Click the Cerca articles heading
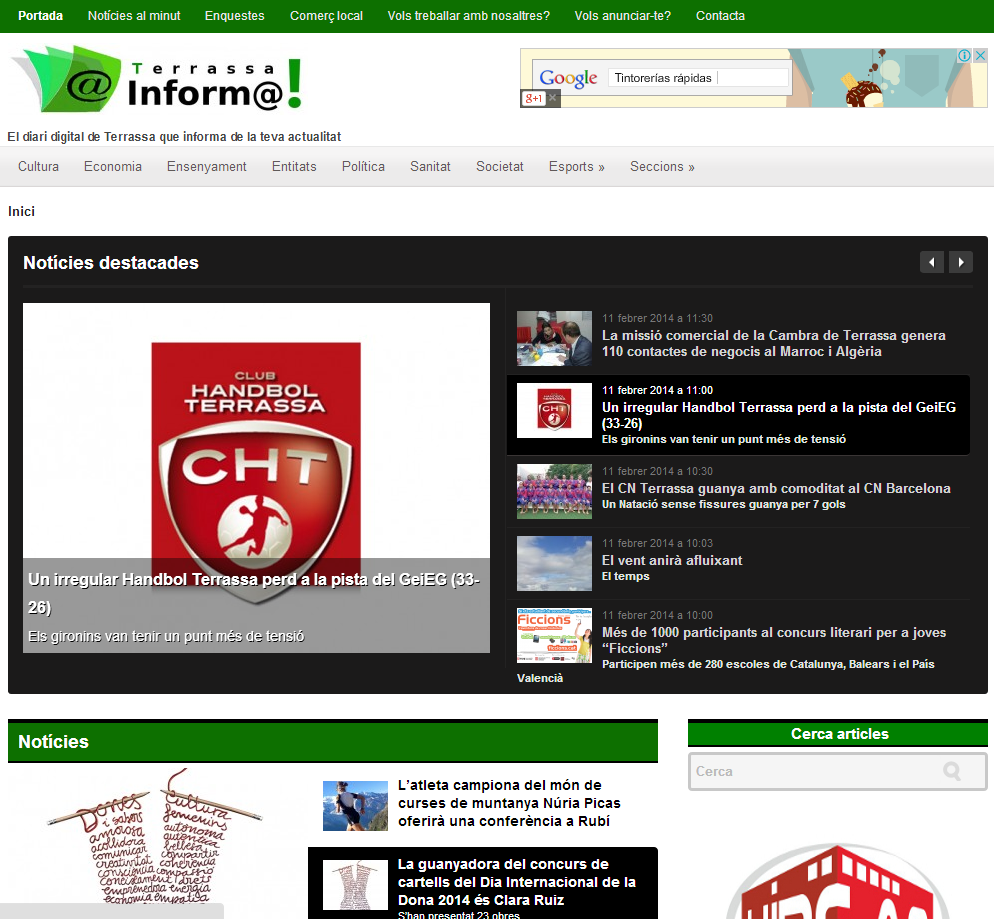Viewport: 994px width, 919px height. tap(839, 734)
